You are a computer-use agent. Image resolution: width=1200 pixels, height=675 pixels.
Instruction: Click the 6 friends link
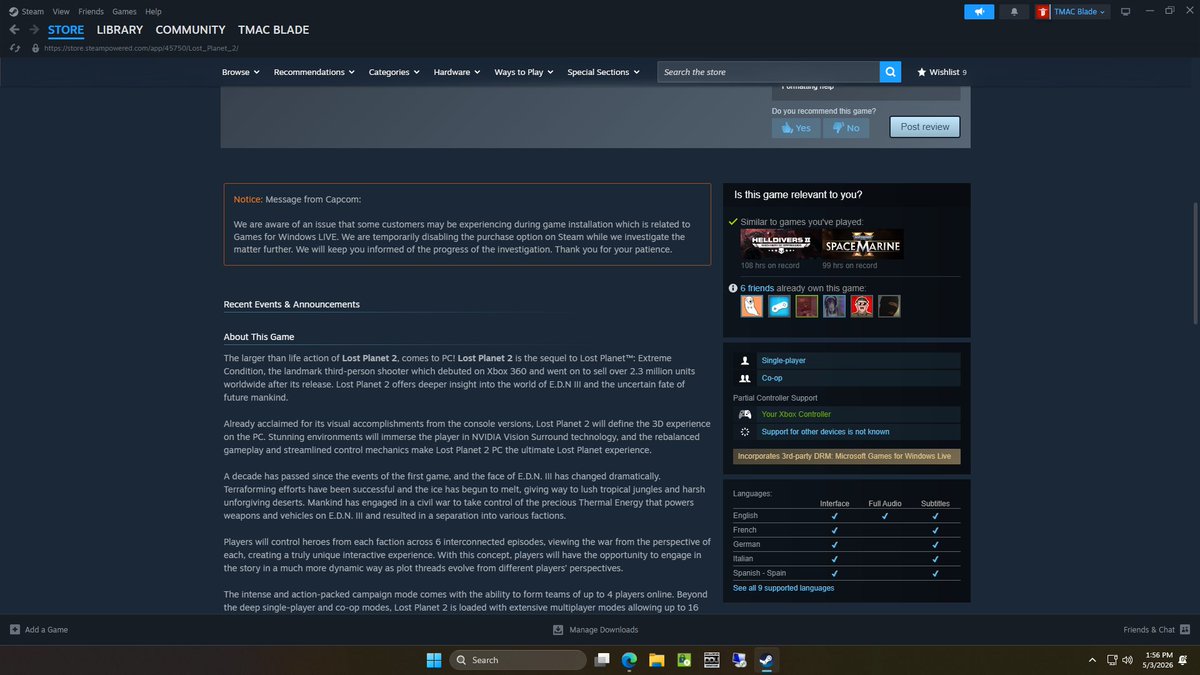(757, 288)
